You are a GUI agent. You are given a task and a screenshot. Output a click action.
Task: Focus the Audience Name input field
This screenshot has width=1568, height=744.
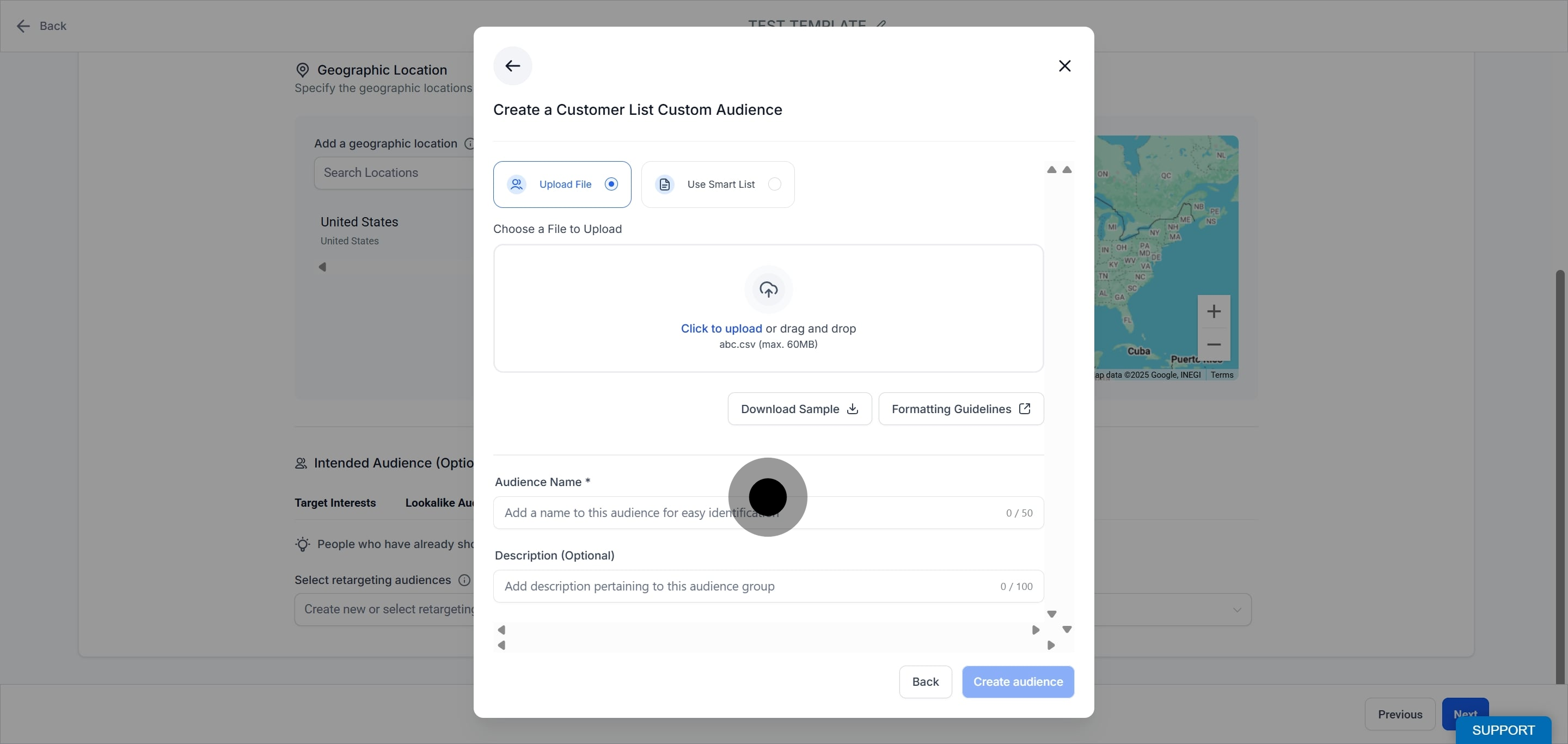pos(768,513)
